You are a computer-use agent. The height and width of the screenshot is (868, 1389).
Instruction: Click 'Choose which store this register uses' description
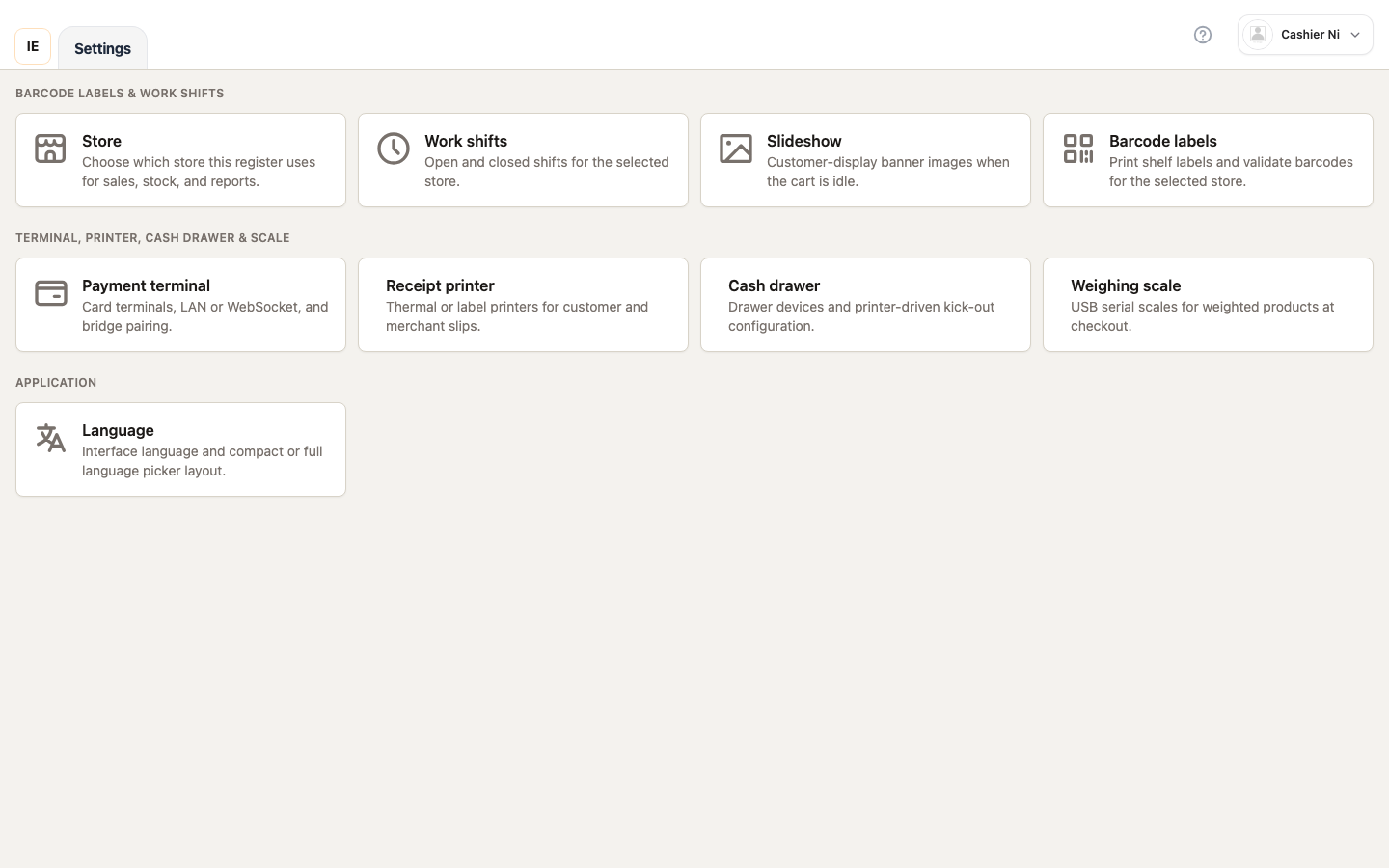(x=199, y=172)
